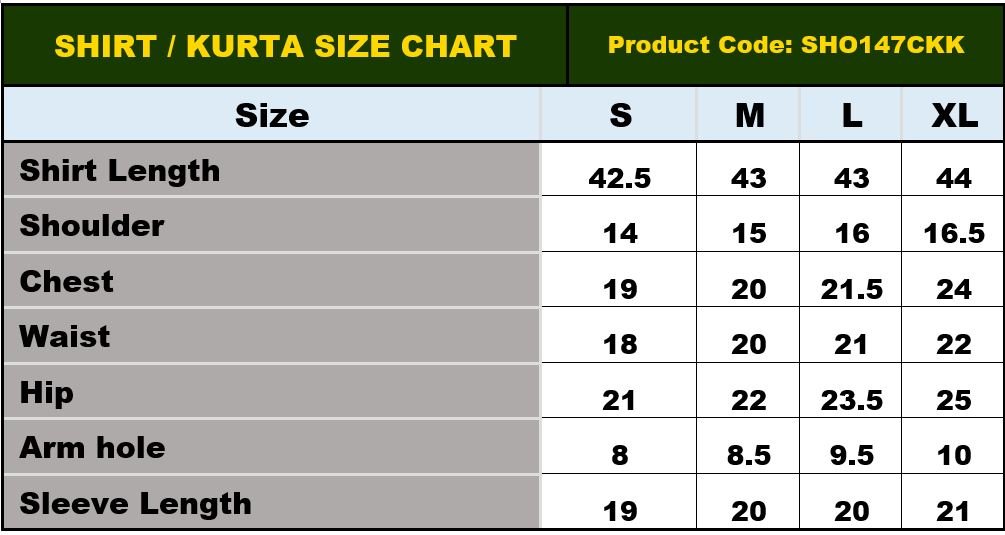Click the 8.5 Arm hole value

point(749,456)
